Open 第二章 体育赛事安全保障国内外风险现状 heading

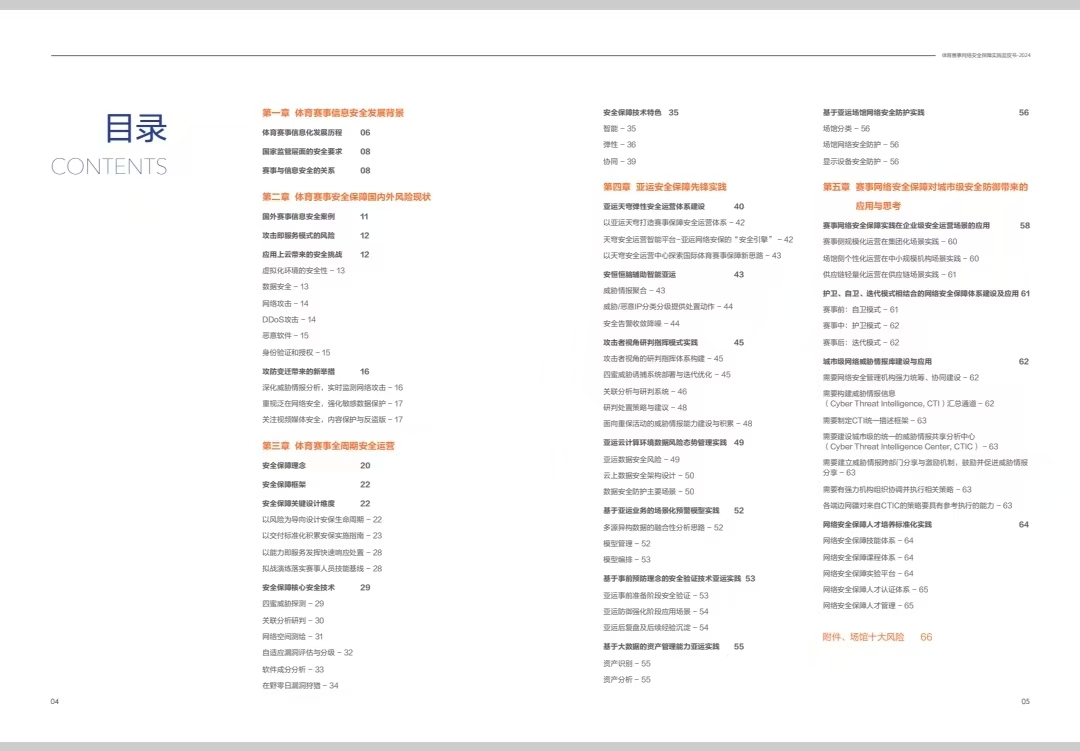point(346,197)
